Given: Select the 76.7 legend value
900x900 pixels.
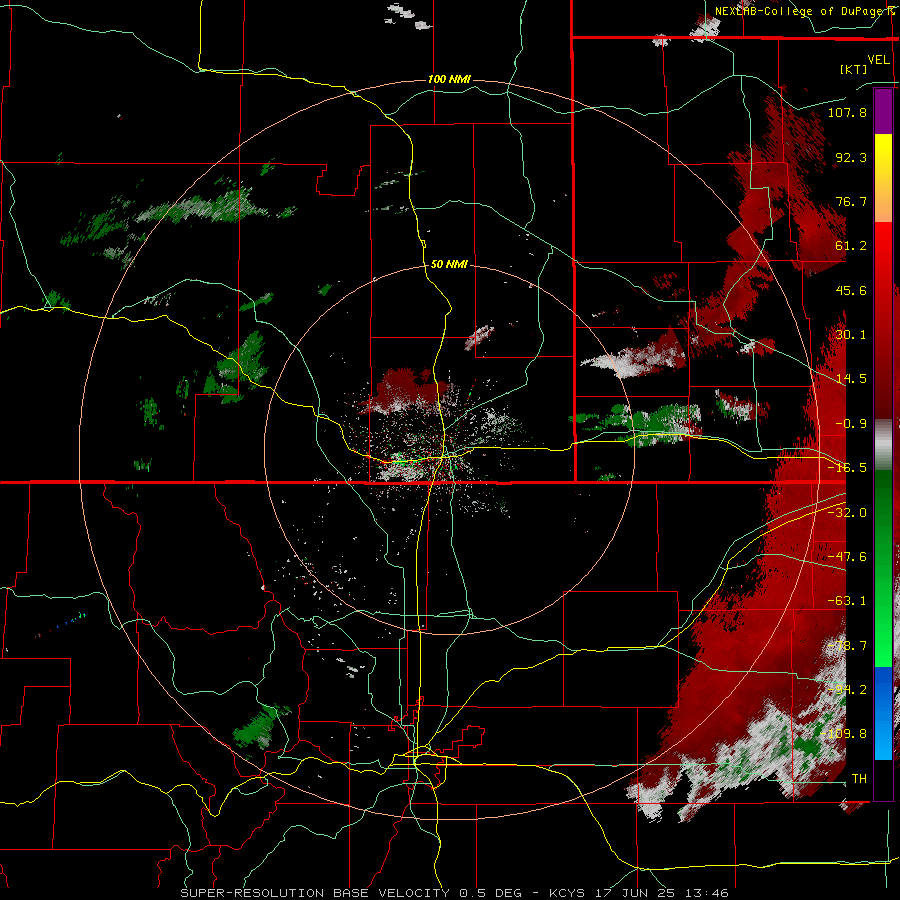Looking at the screenshot, I should pyautogui.click(x=851, y=201).
